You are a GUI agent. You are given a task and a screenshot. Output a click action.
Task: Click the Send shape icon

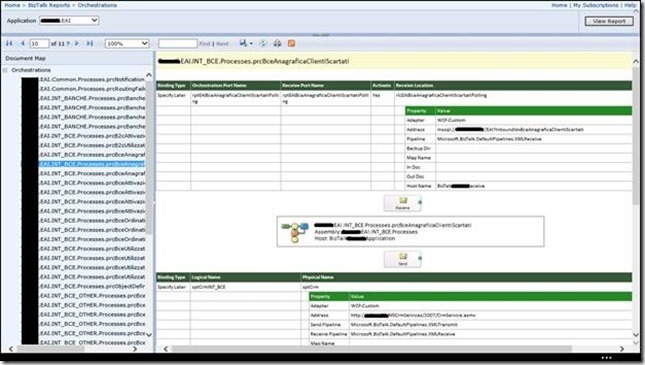point(403,259)
